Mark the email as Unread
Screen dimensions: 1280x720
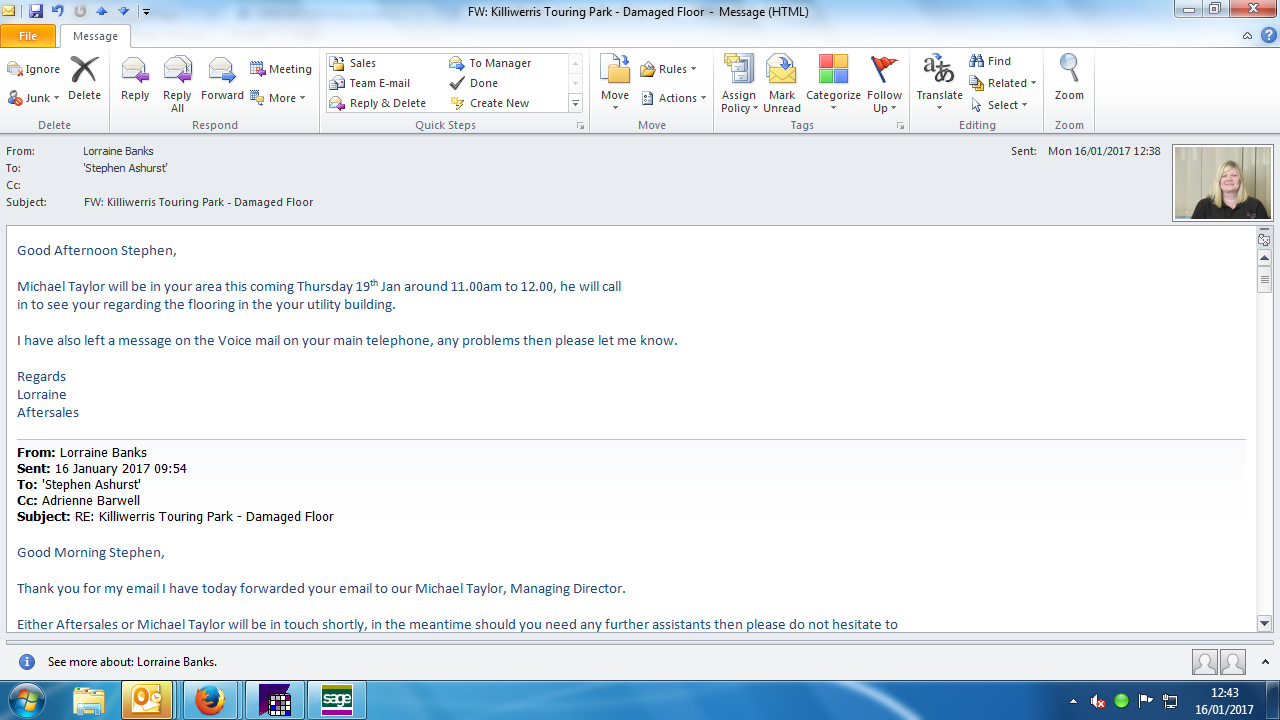tap(781, 82)
